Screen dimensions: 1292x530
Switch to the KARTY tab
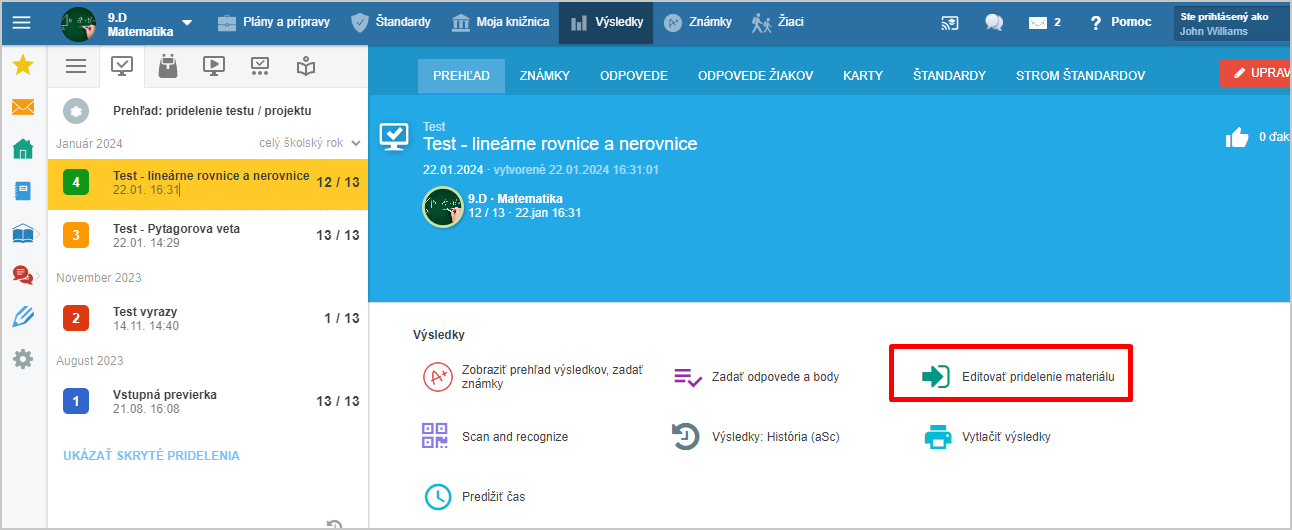(x=863, y=75)
